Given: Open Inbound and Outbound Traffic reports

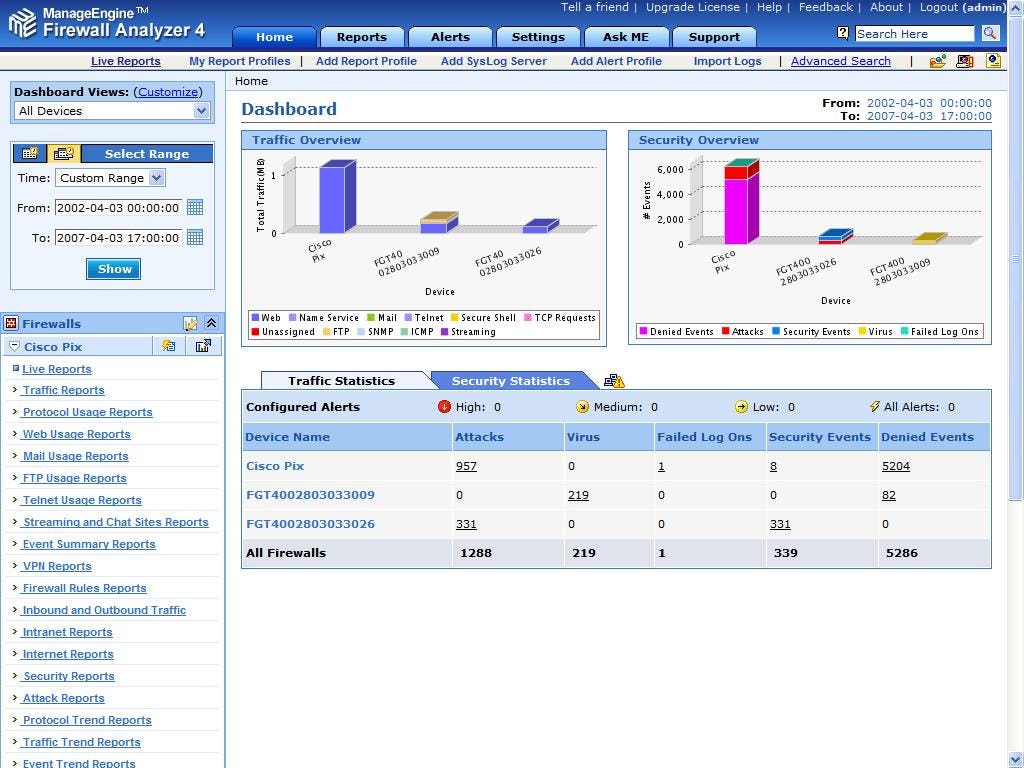Looking at the screenshot, I should point(104,610).
